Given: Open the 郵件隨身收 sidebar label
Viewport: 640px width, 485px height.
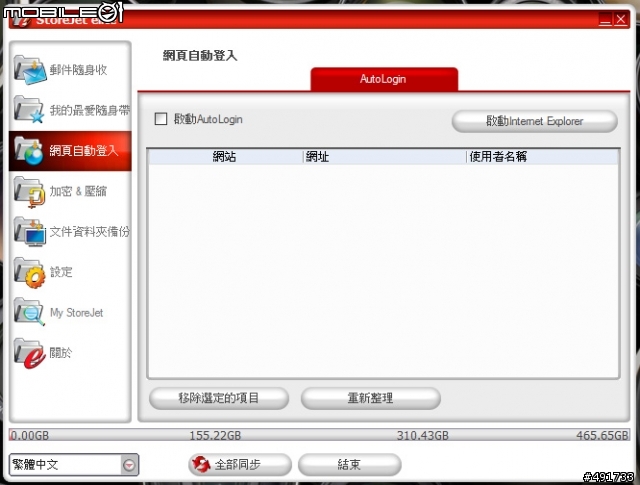Looking at the screenshot, I should pyautogui.click(x=78, y=70).
